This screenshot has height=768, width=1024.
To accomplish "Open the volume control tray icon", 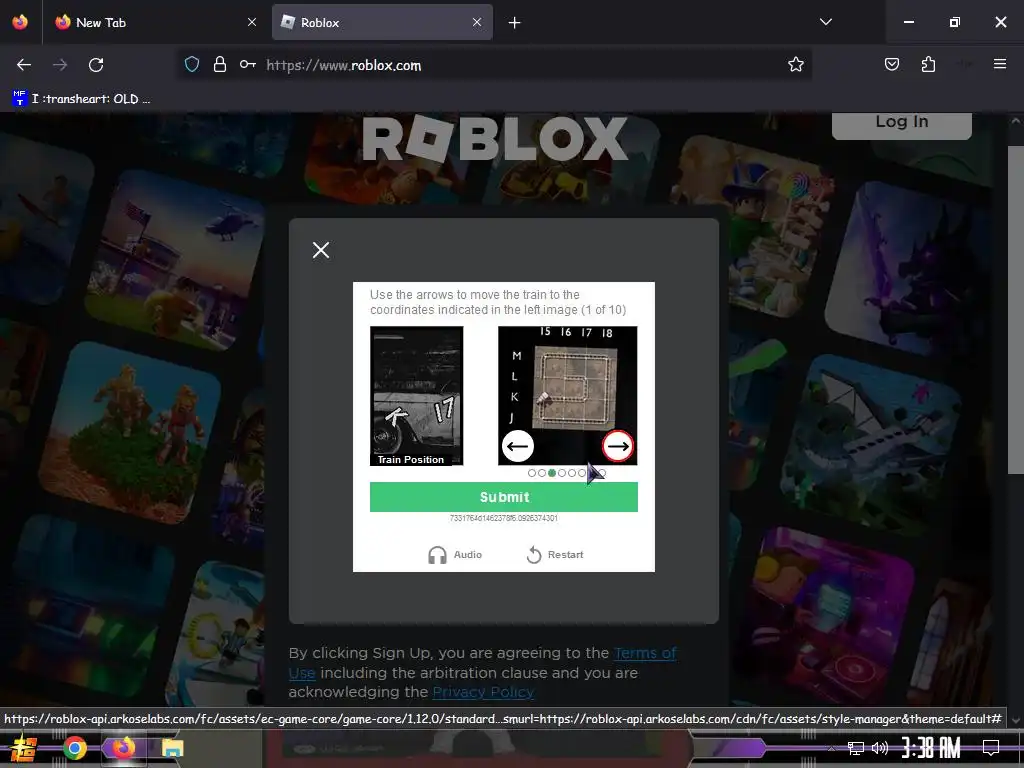I will [880, 748].
